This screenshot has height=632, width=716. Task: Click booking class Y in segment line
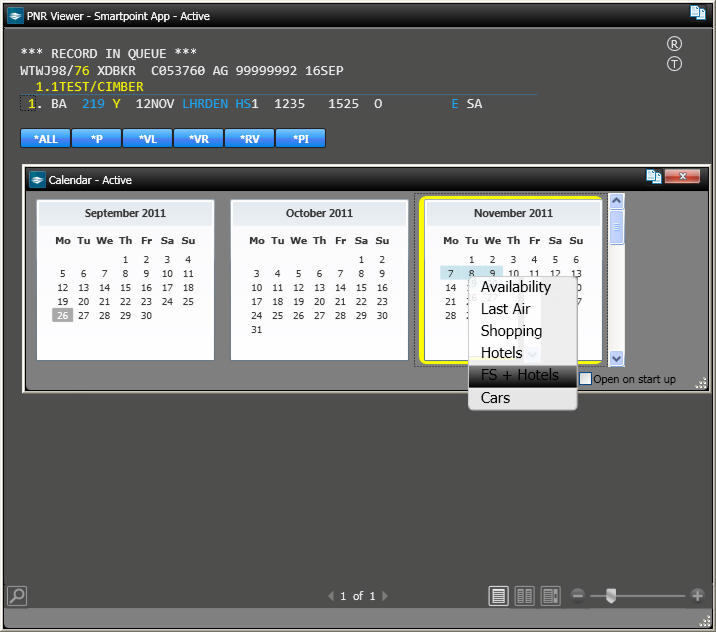click(116, 104)
